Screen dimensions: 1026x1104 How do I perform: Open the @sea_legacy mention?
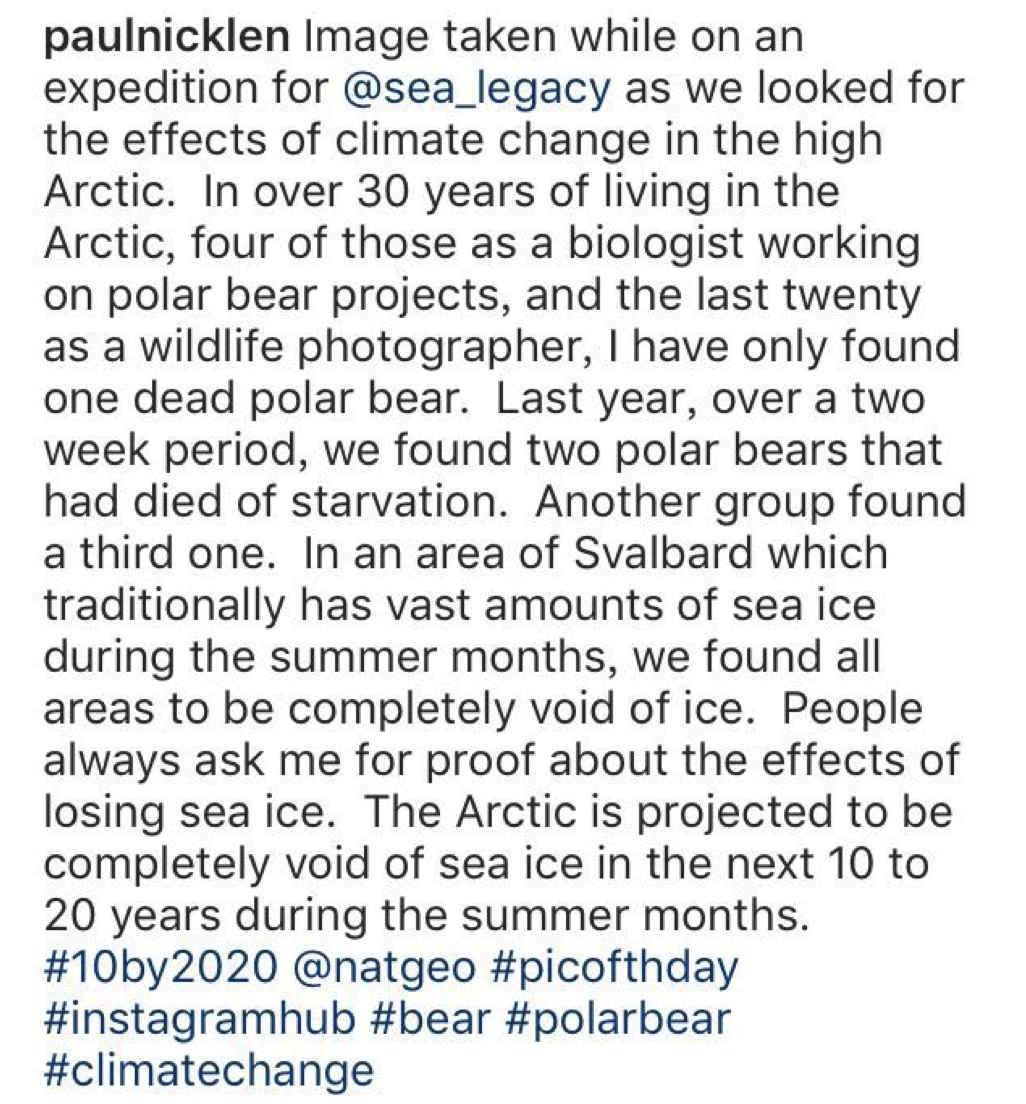(x=475, y=89)
